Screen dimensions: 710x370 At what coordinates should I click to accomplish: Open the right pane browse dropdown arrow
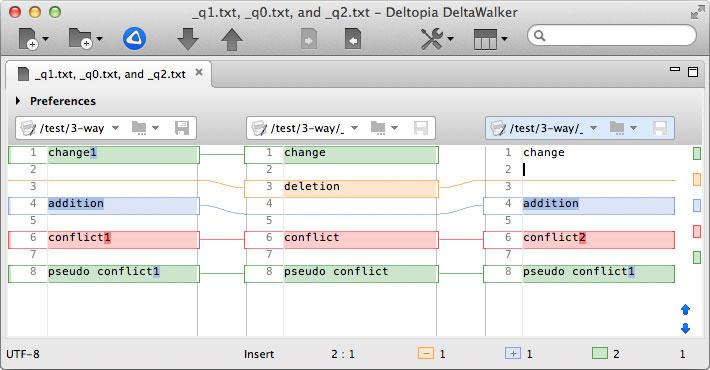tap(633, 128)
